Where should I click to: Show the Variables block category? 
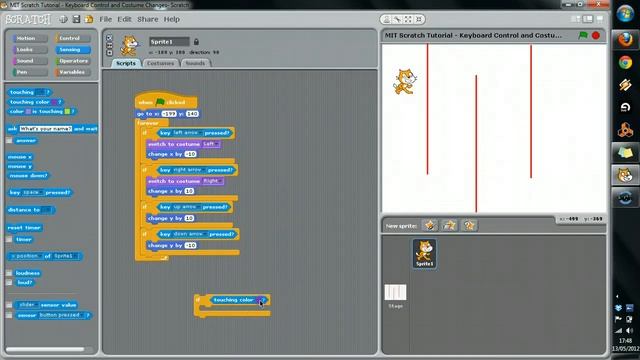73,72
